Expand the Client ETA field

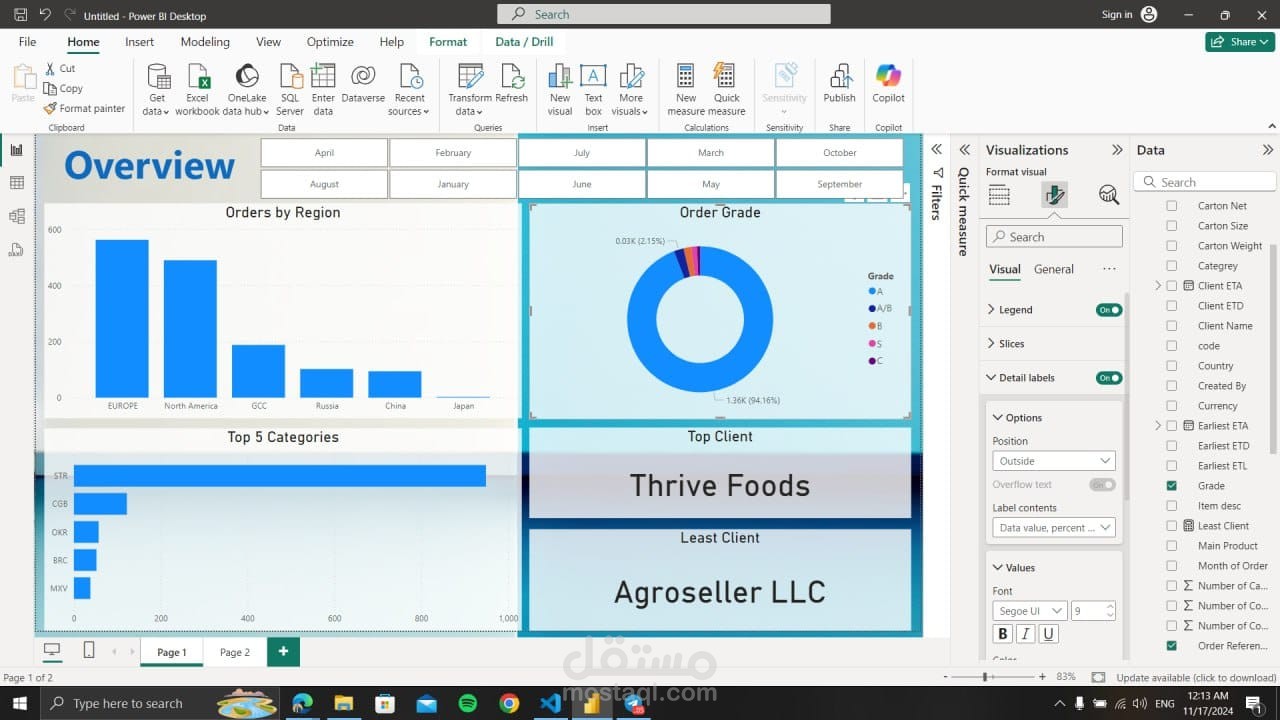tap(1158, 286)
